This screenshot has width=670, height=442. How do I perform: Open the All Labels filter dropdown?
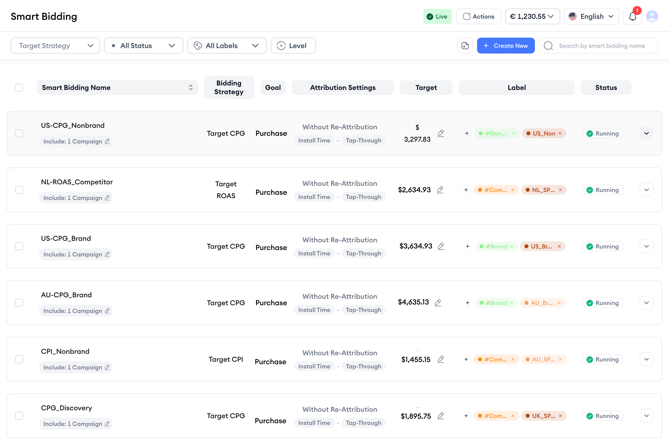pyautogui.click(x=226, y=46)
